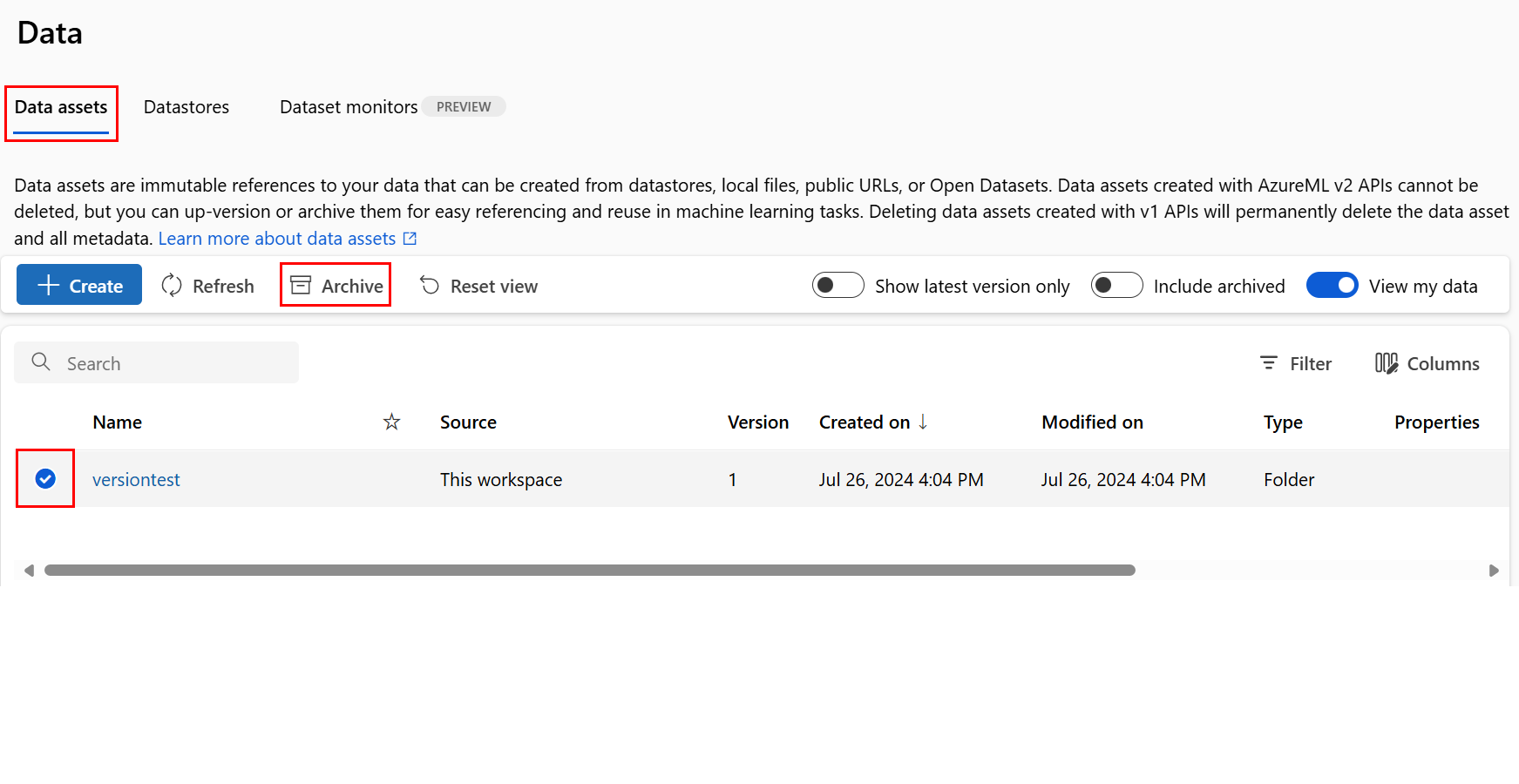This screenshot has width=1519, height=784.
Task: Open the Filter options icon
Action: (1270, 363)
